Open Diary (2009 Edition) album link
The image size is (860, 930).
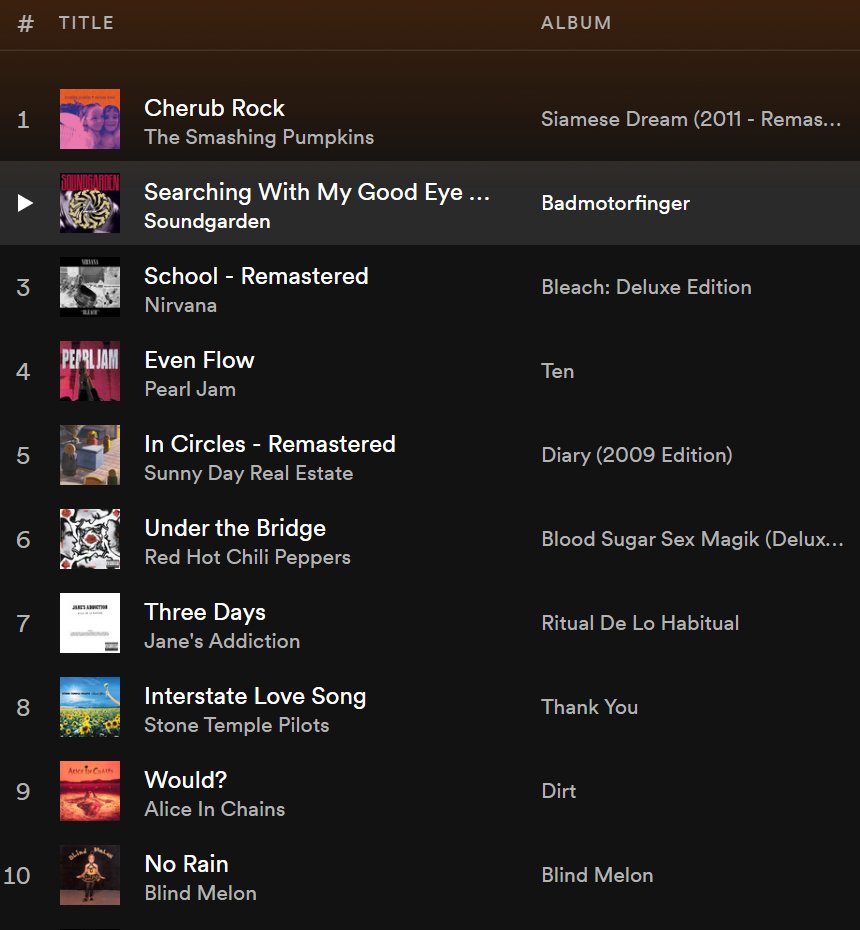coord(637,455)
